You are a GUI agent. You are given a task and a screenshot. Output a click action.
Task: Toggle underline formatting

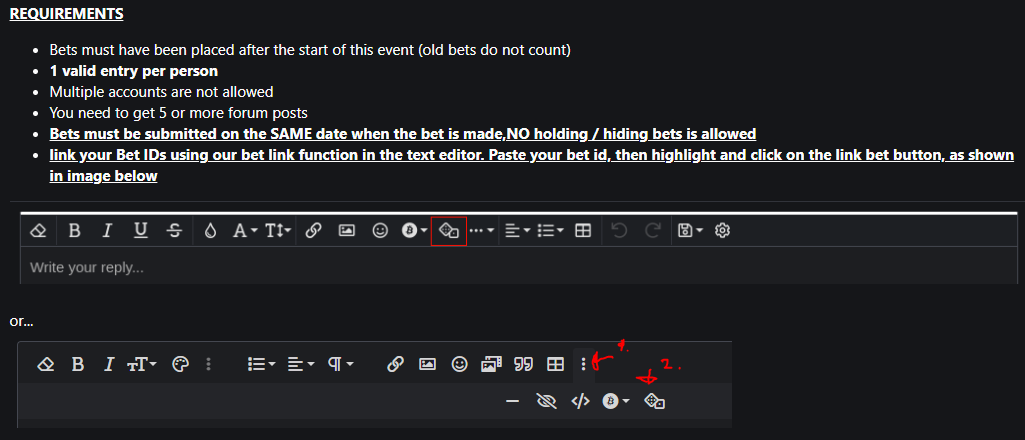coord(140,230)
